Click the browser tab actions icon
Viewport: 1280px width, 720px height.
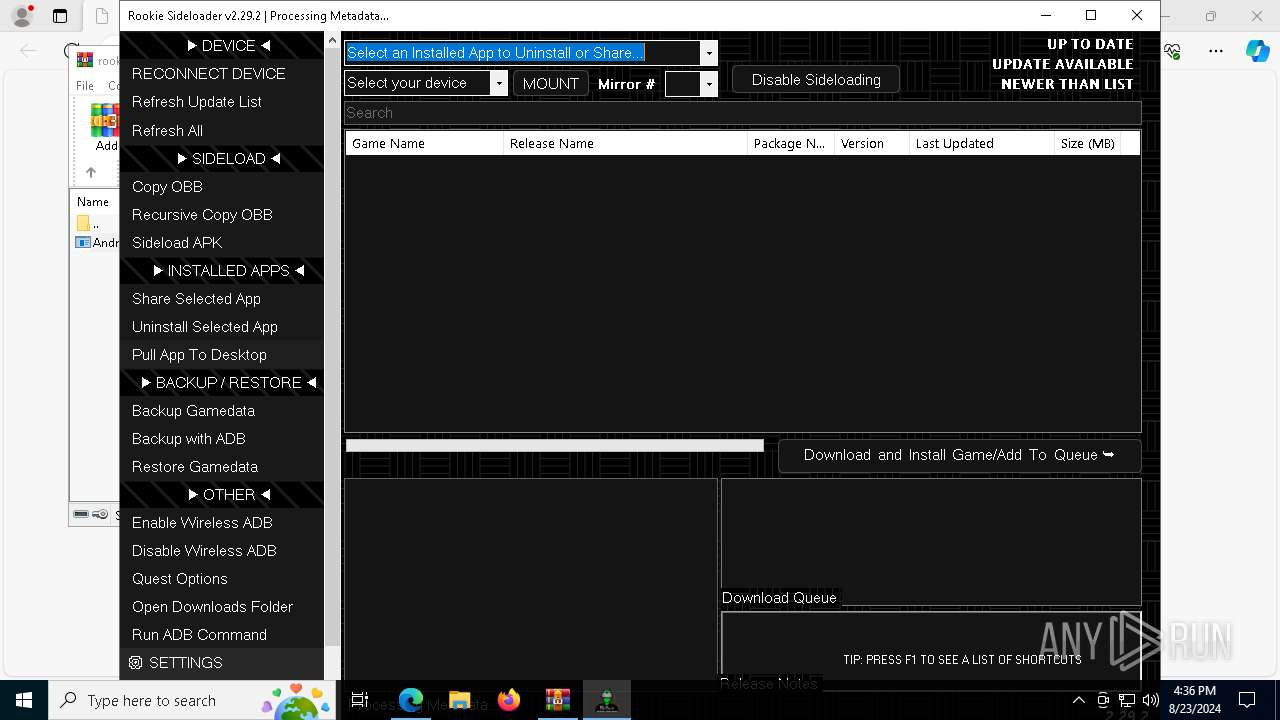[60, 16]
